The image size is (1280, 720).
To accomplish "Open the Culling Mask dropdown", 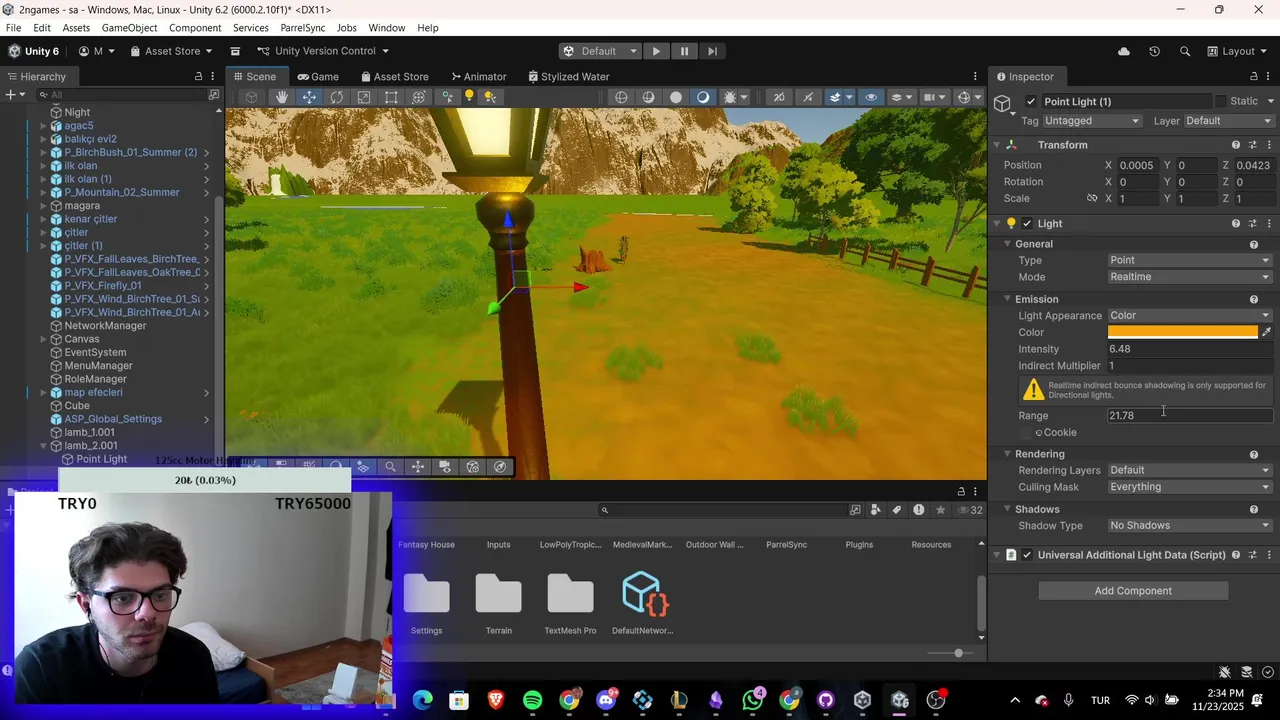I will coord(1190,487).
